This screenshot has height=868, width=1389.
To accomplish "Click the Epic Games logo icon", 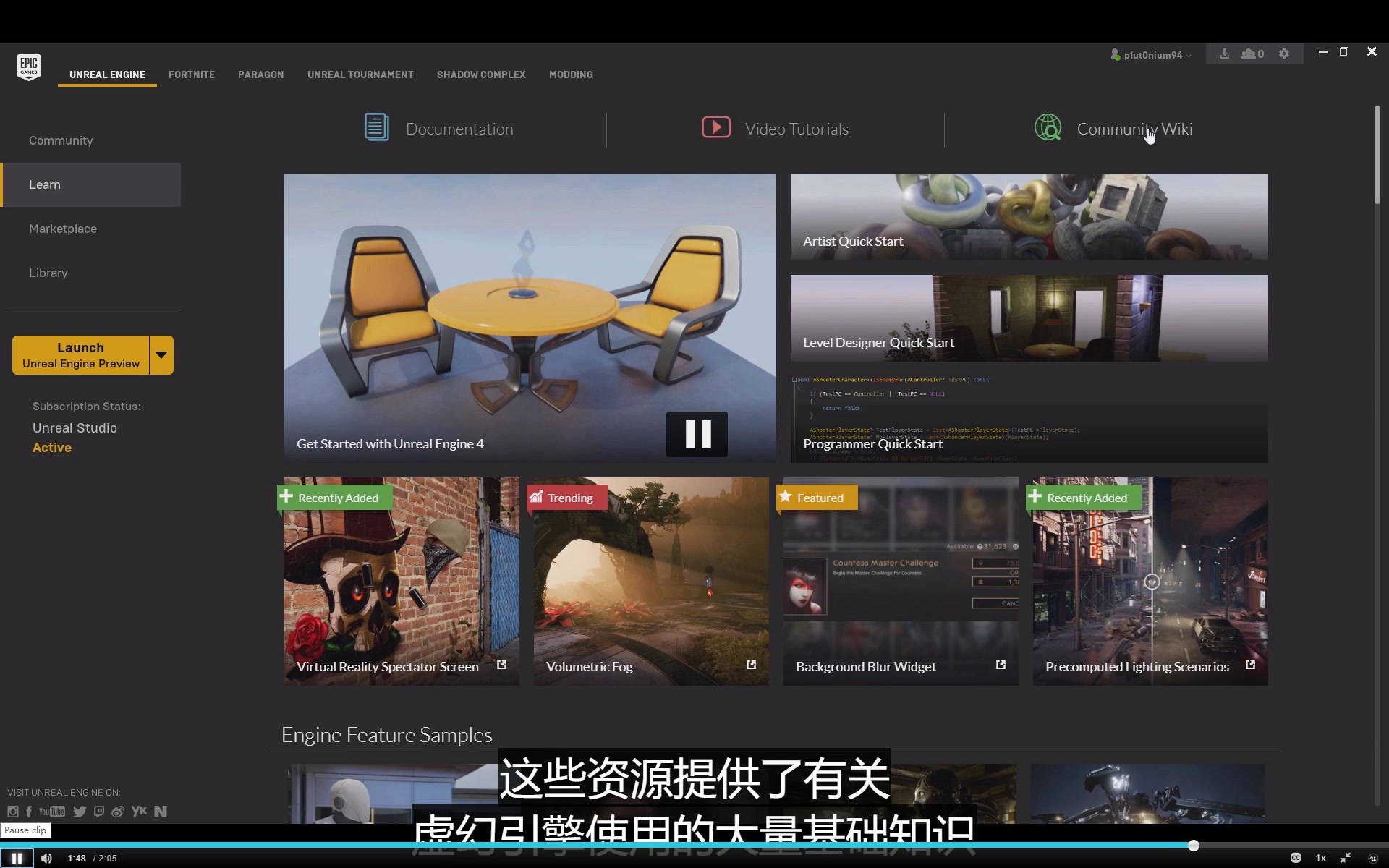I will pyautogui.click(x=29, y=67).
